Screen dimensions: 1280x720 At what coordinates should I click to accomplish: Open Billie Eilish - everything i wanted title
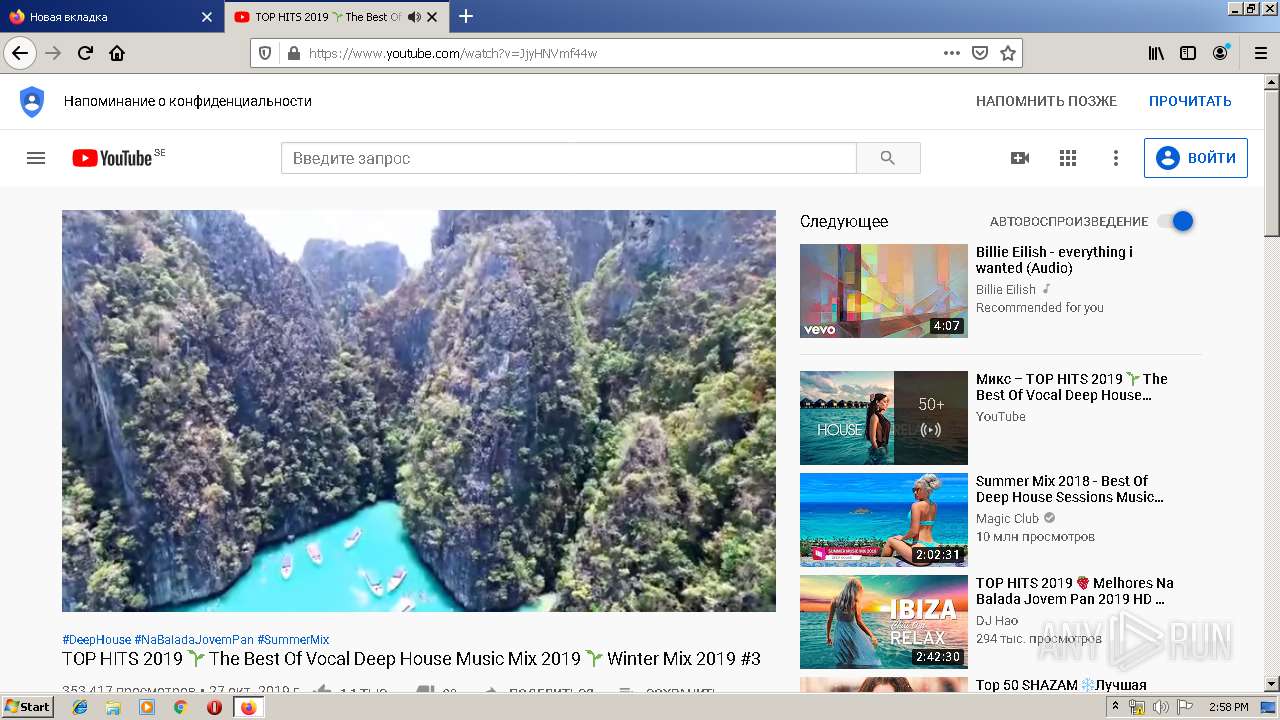(x=1054, y=260)
